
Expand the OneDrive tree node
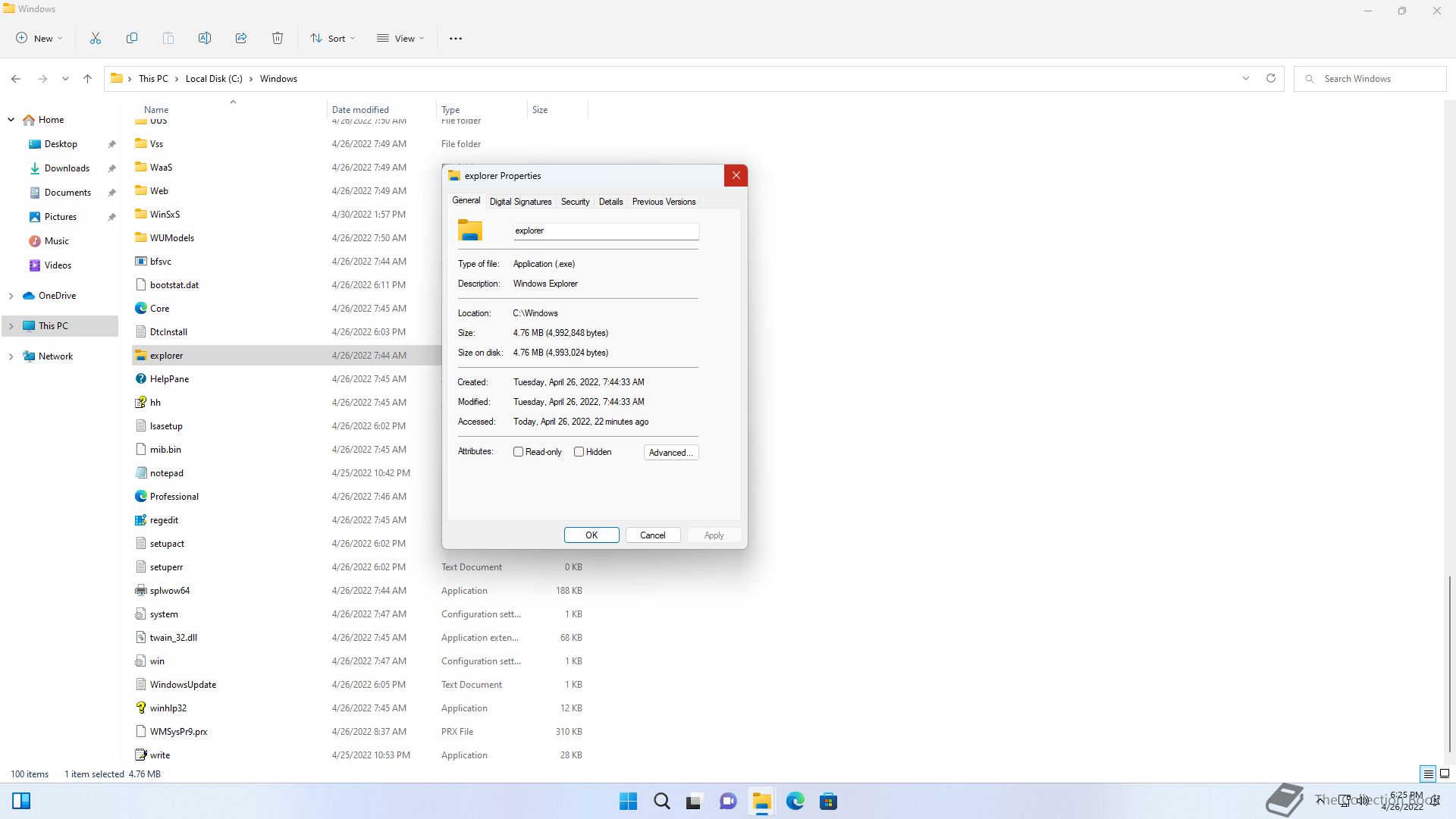pos(11,296)
